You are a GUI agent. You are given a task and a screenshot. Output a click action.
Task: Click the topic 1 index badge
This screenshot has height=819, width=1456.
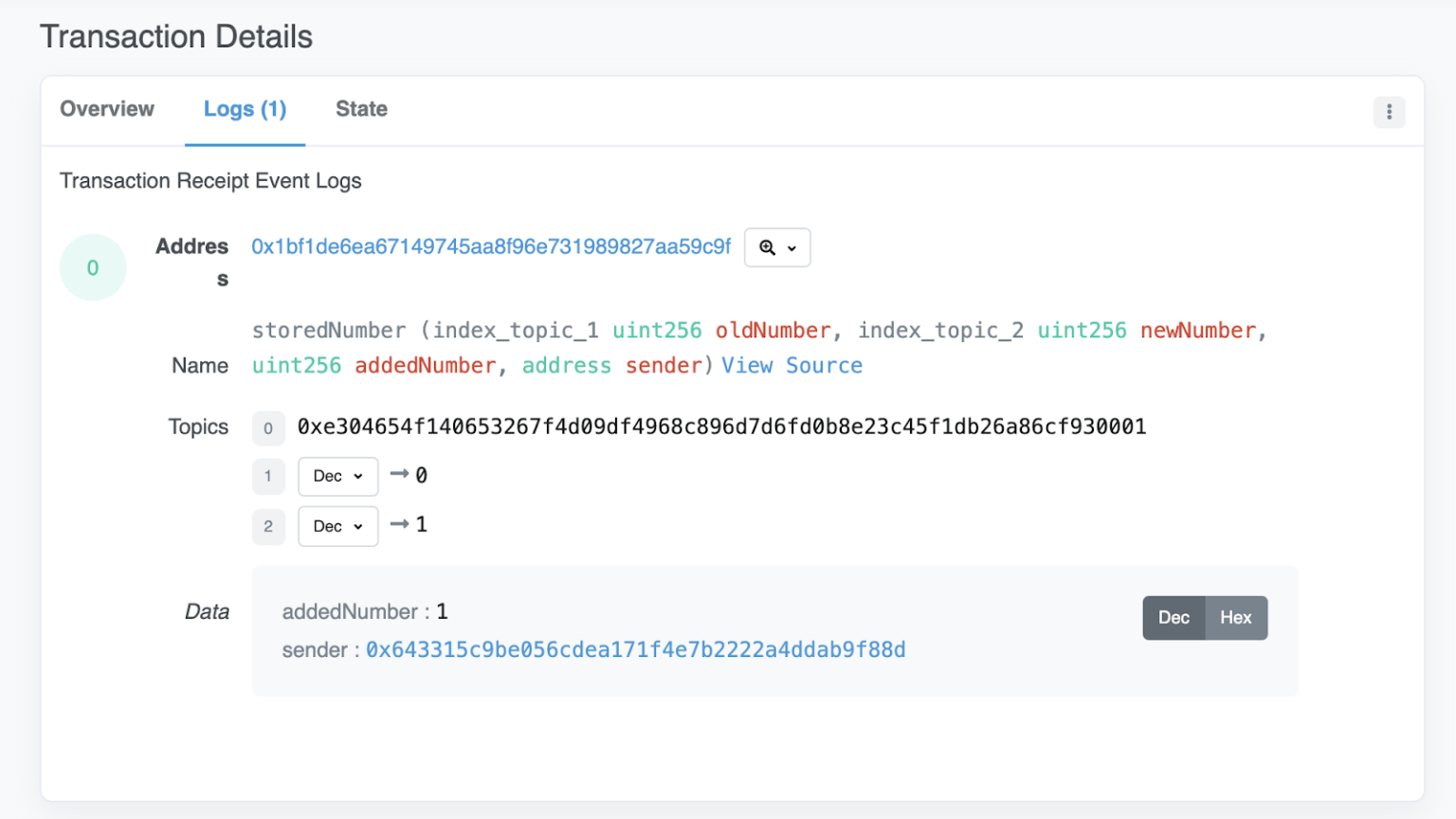tap(268, 476)
